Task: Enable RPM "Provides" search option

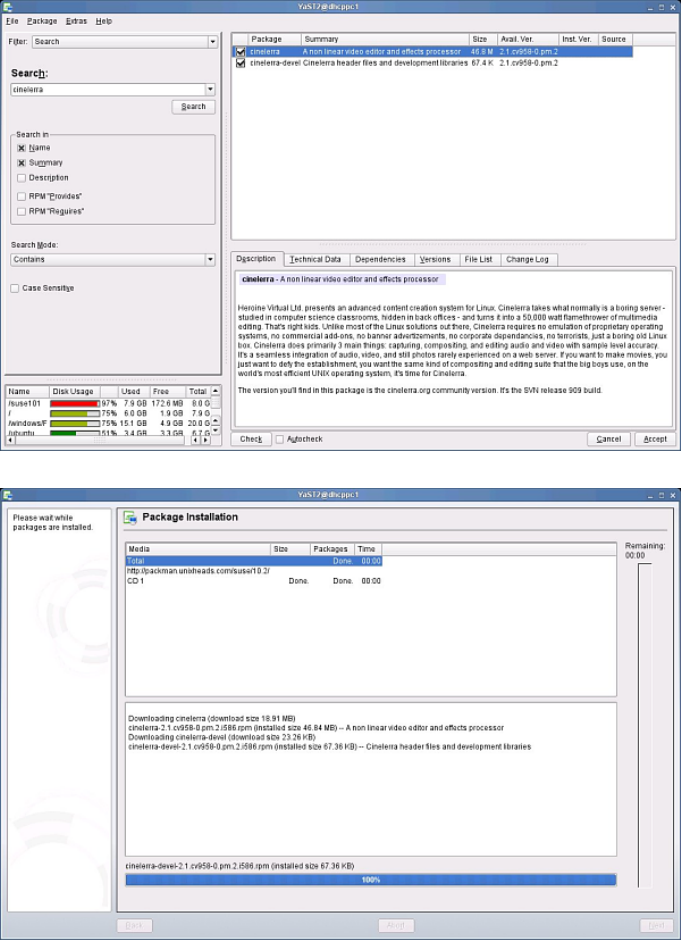Action: point(22,197)
